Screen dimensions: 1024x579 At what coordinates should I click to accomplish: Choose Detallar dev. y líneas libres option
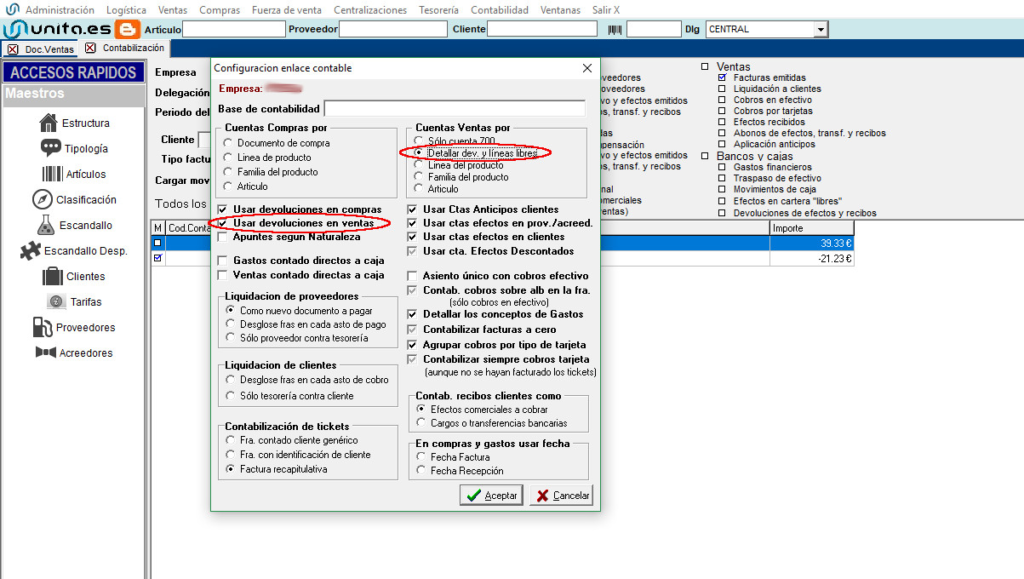[x=420, y=153]
